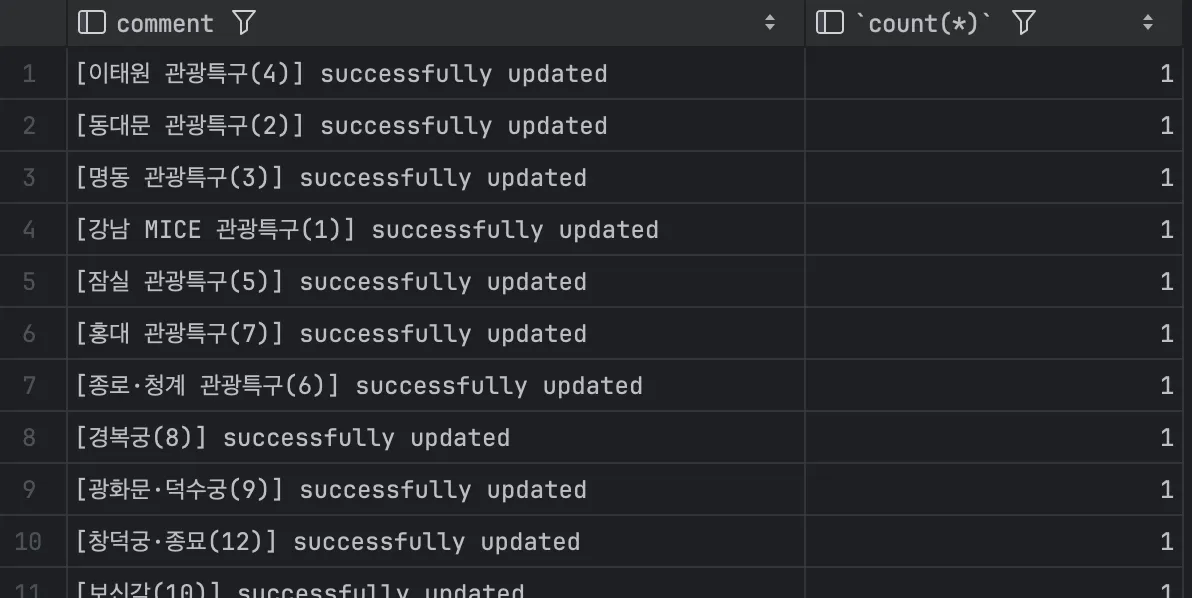Click the 강남 MICE 관광특구(1) comment cell
Viewport: 1192px width, 598px height.
click(x=436, y=229)
